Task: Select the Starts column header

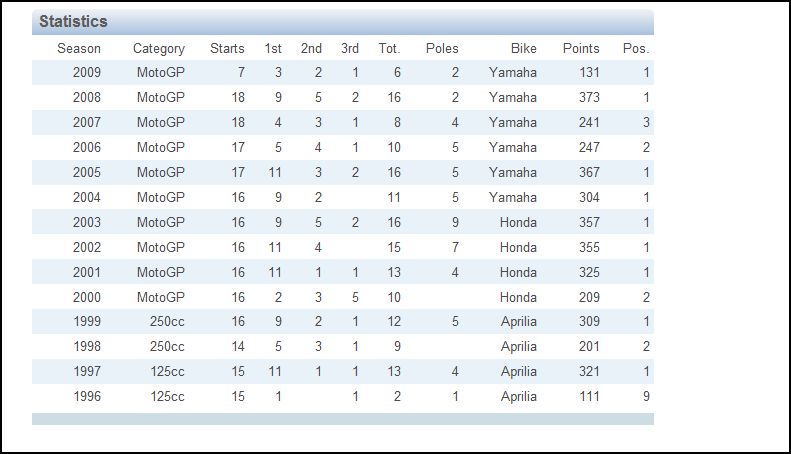Action: 227,48
